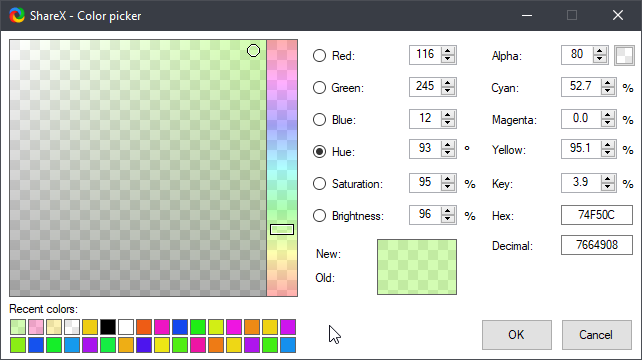Select the Blue radio button

pyautogui.click(x=319, y=120)
